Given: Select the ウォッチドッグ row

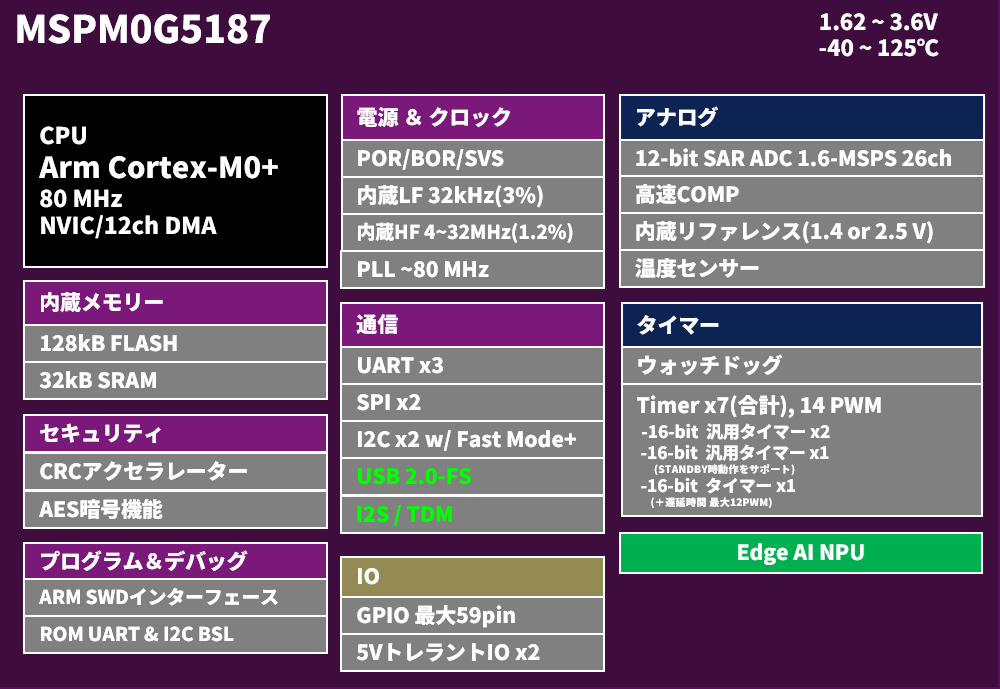Looking at the screenshot, I should point(802,366).
